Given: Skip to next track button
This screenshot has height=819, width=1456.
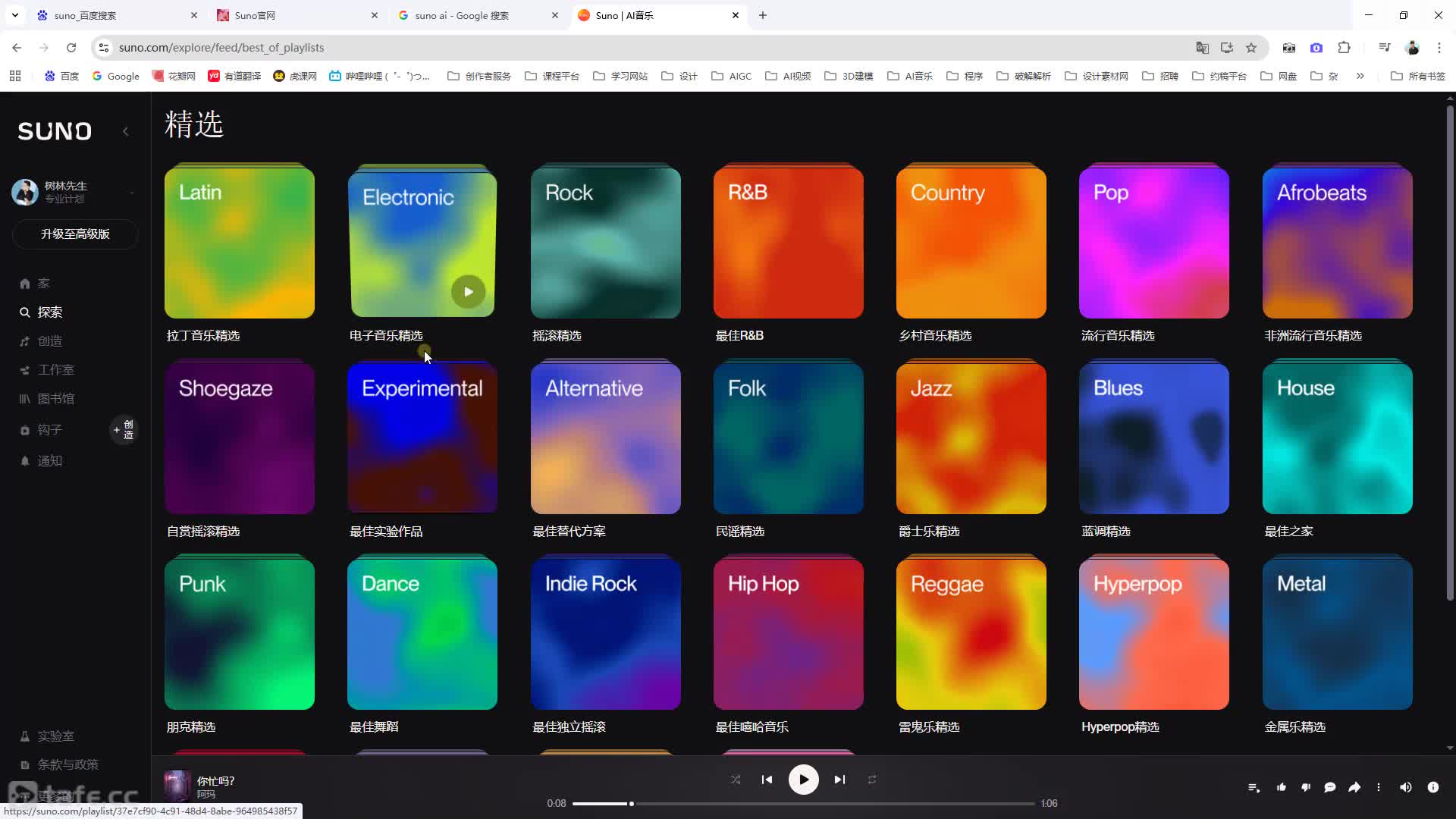Looking at the screenshot, I should click(839, 780).
